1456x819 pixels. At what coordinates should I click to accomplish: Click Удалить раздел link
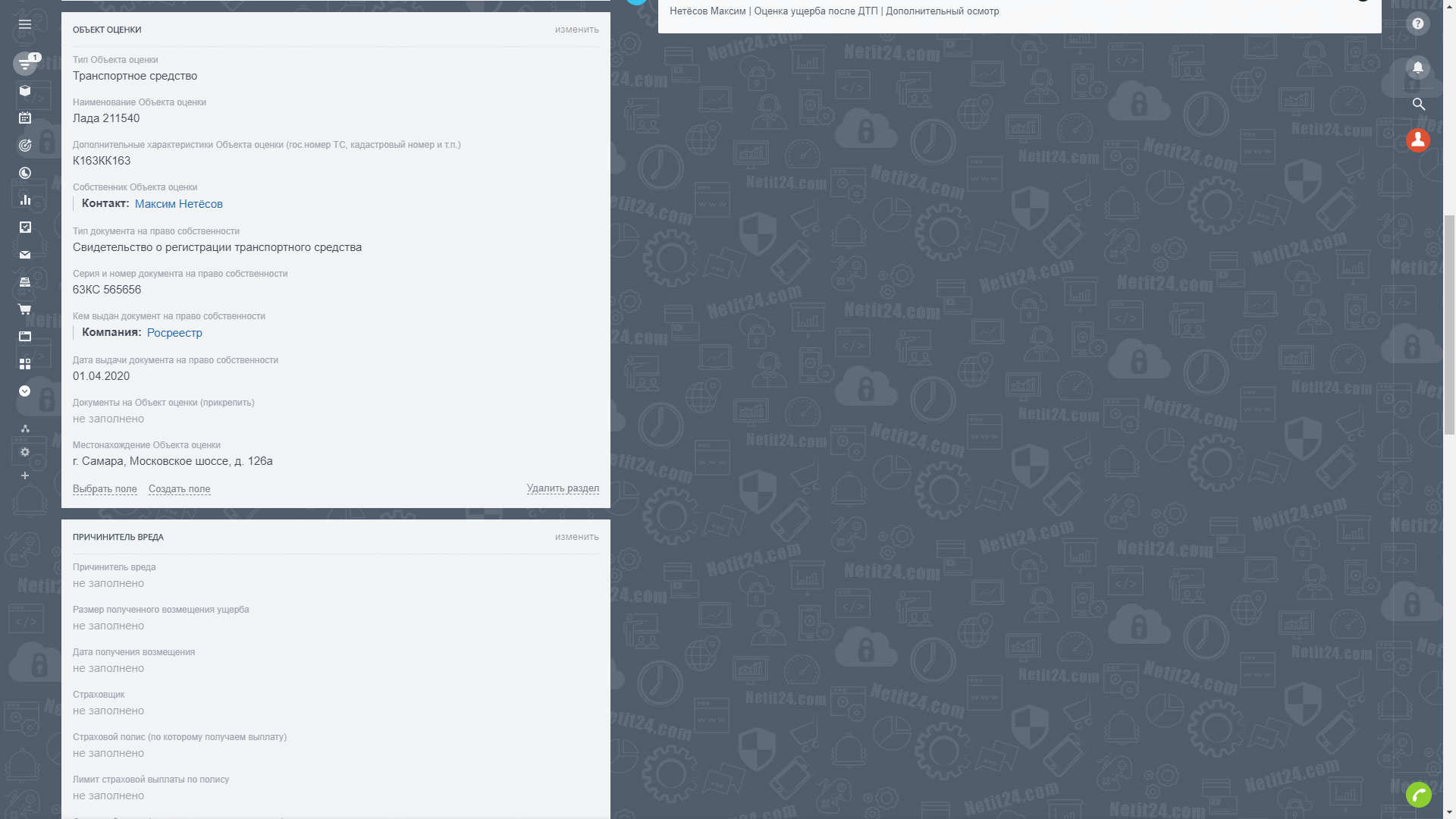pyautogui.click(x=563, y=488)
